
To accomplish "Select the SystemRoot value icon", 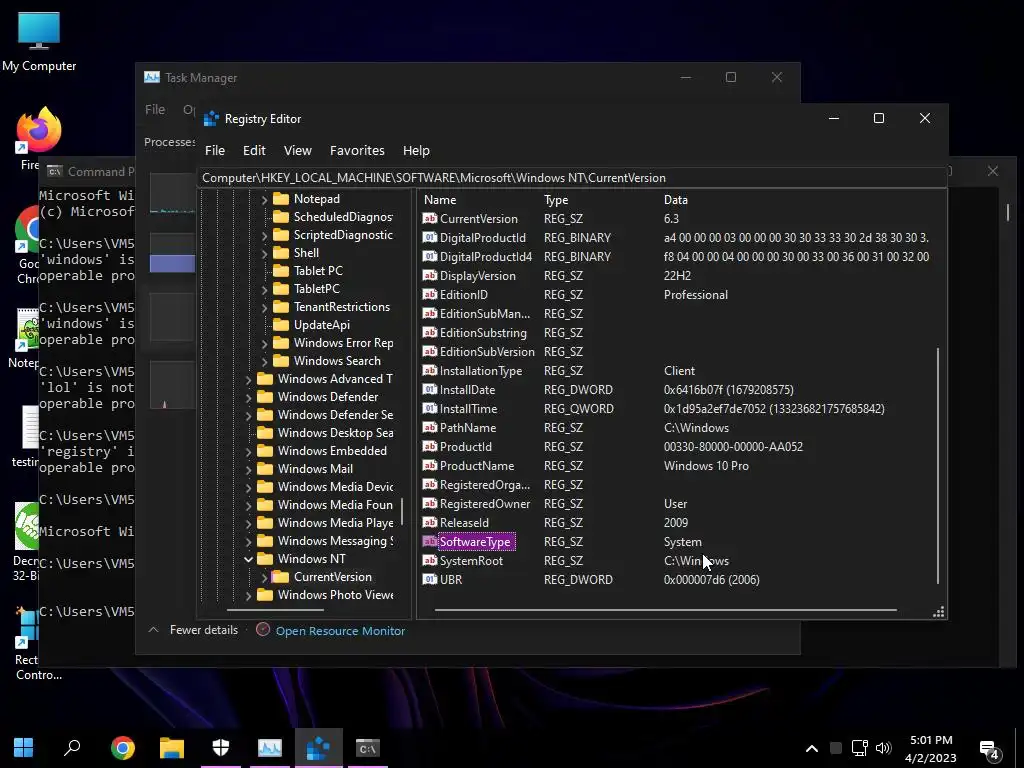I will tap(430, 560).
